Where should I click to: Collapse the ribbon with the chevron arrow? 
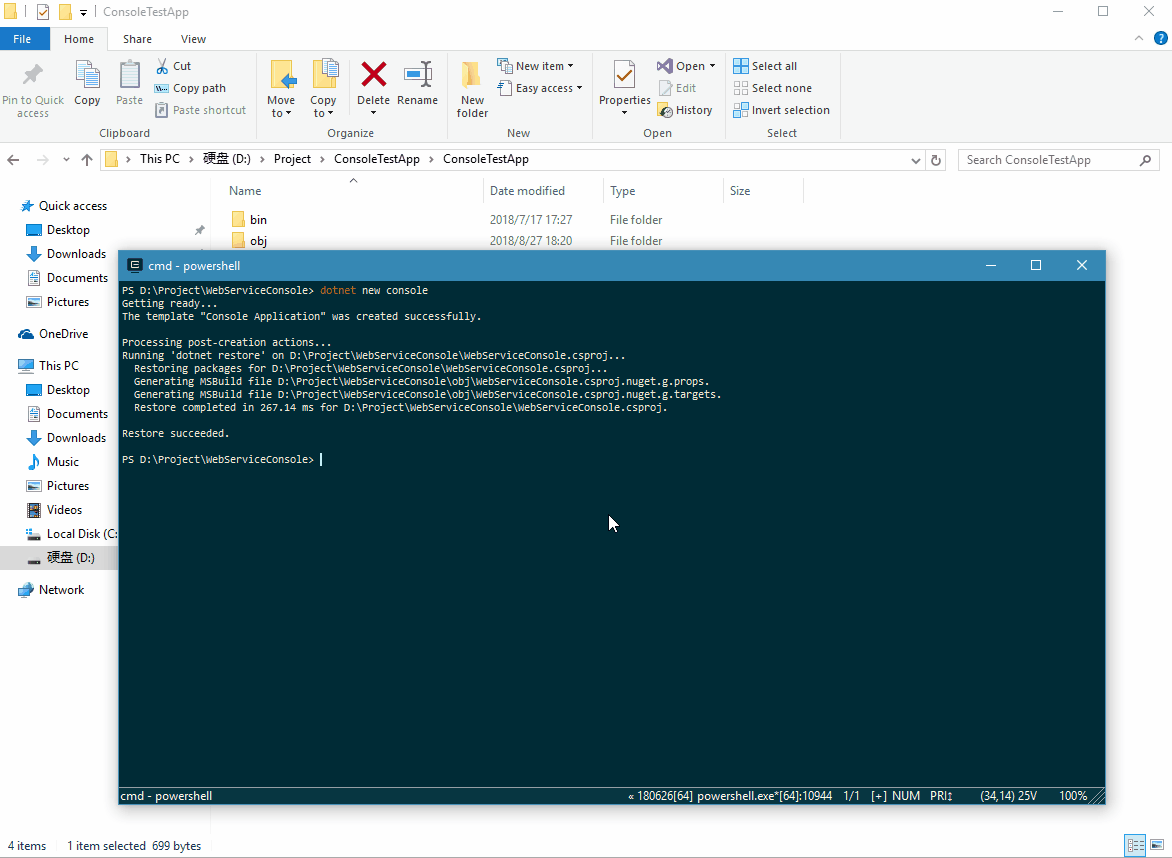(x=1137, y=38)
